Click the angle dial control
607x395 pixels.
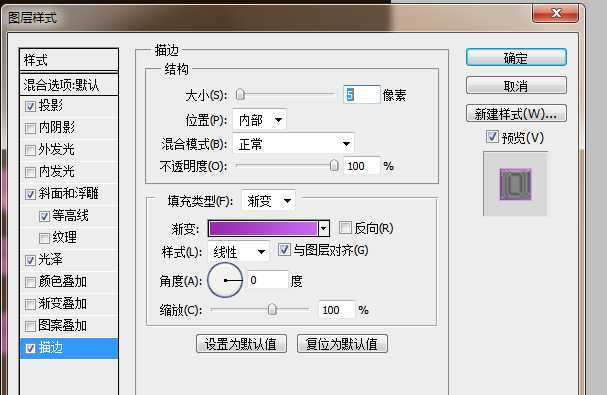point(225,280)
